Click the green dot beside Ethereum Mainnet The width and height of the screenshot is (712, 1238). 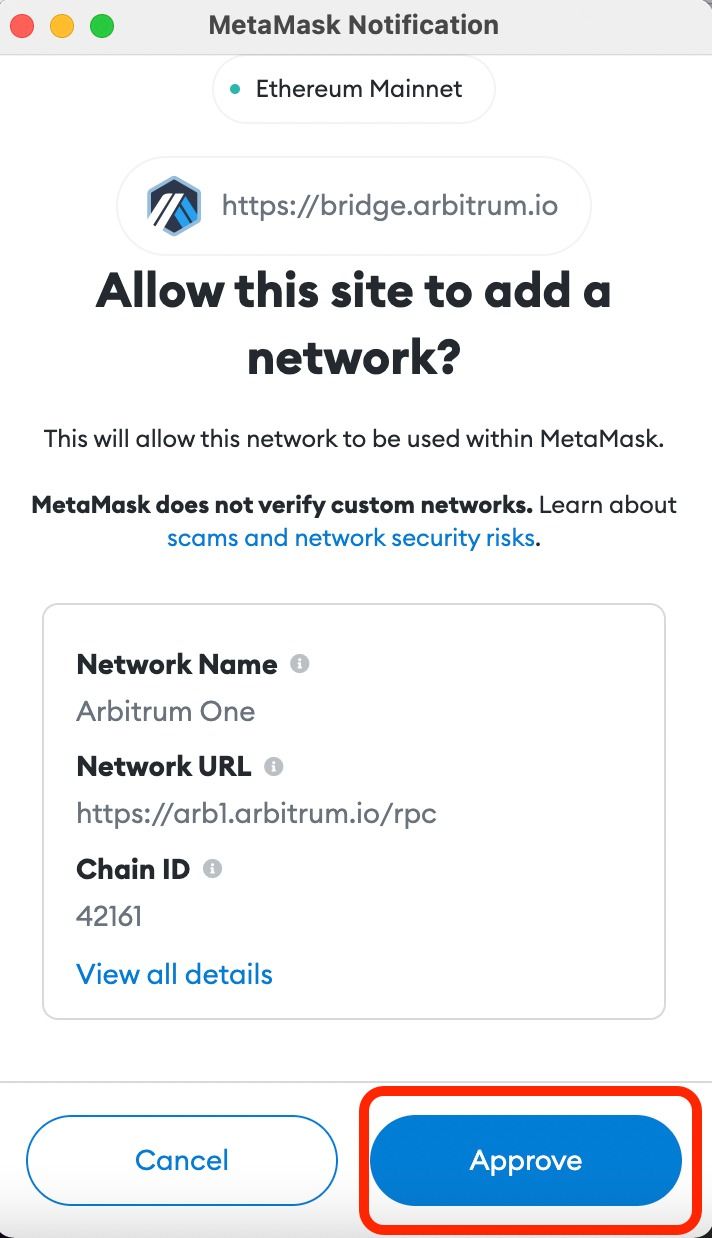235,89
